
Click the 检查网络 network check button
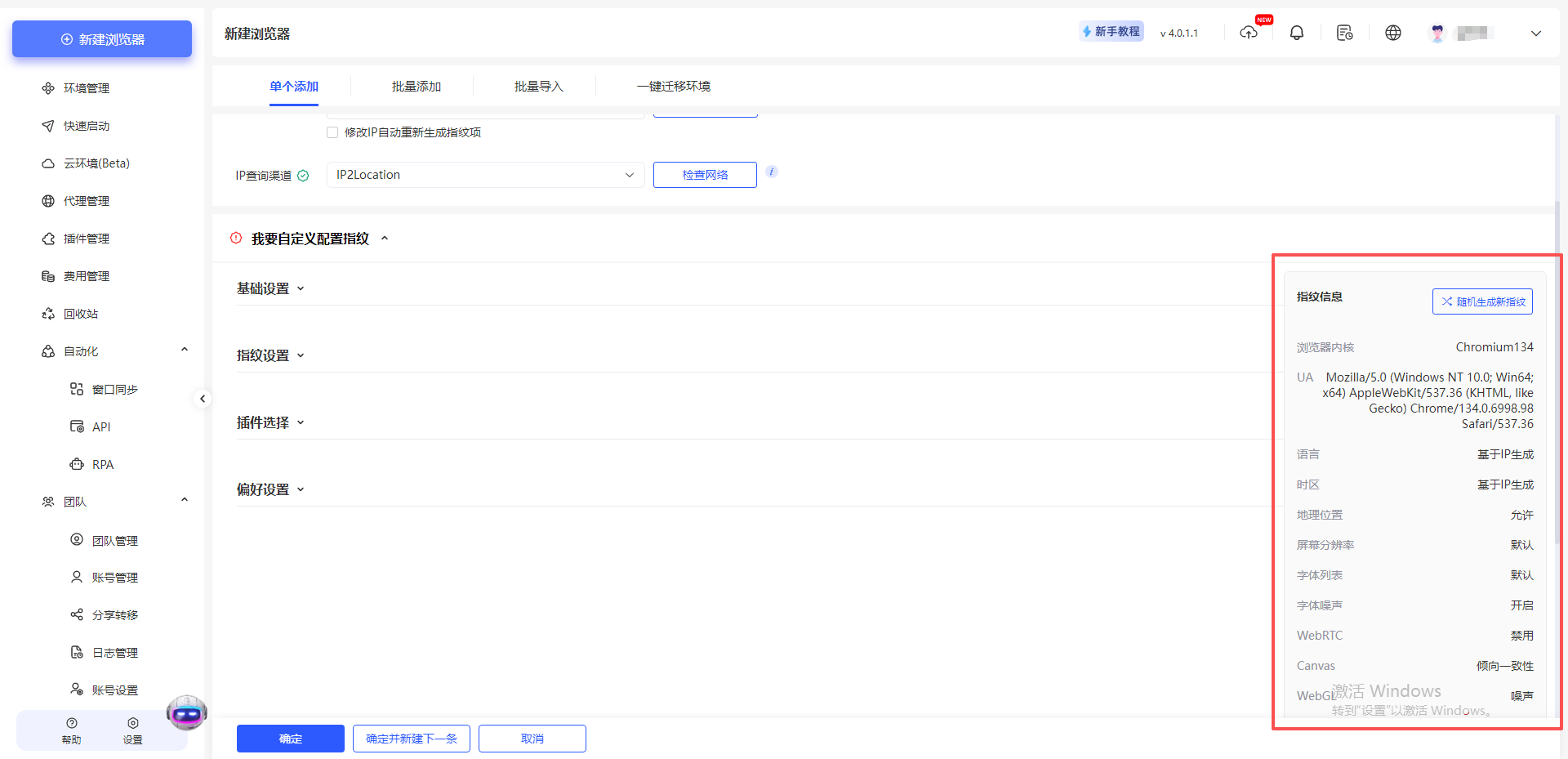tap(704, 174)
